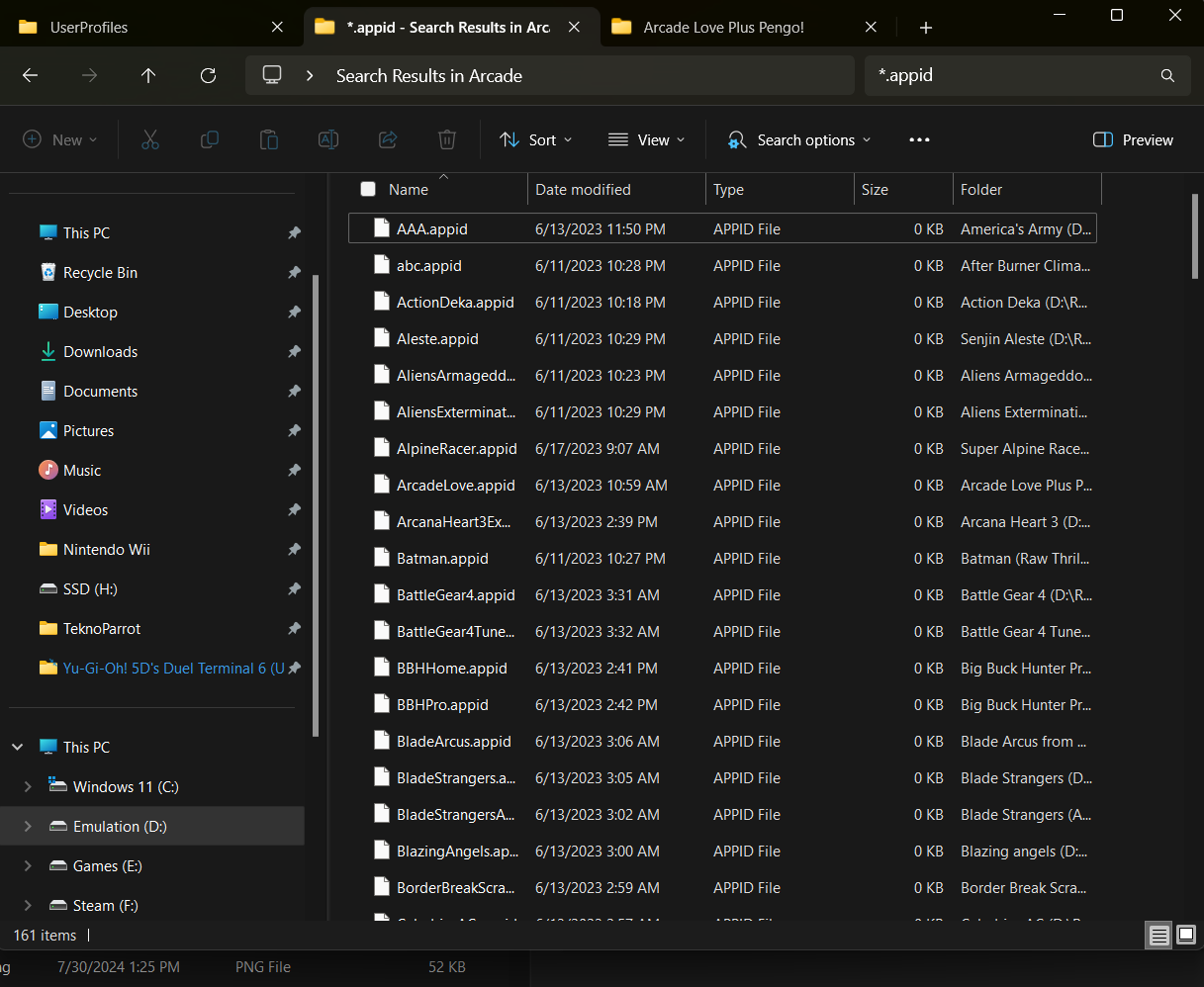Open the New dropdown menu

[60, 139]
